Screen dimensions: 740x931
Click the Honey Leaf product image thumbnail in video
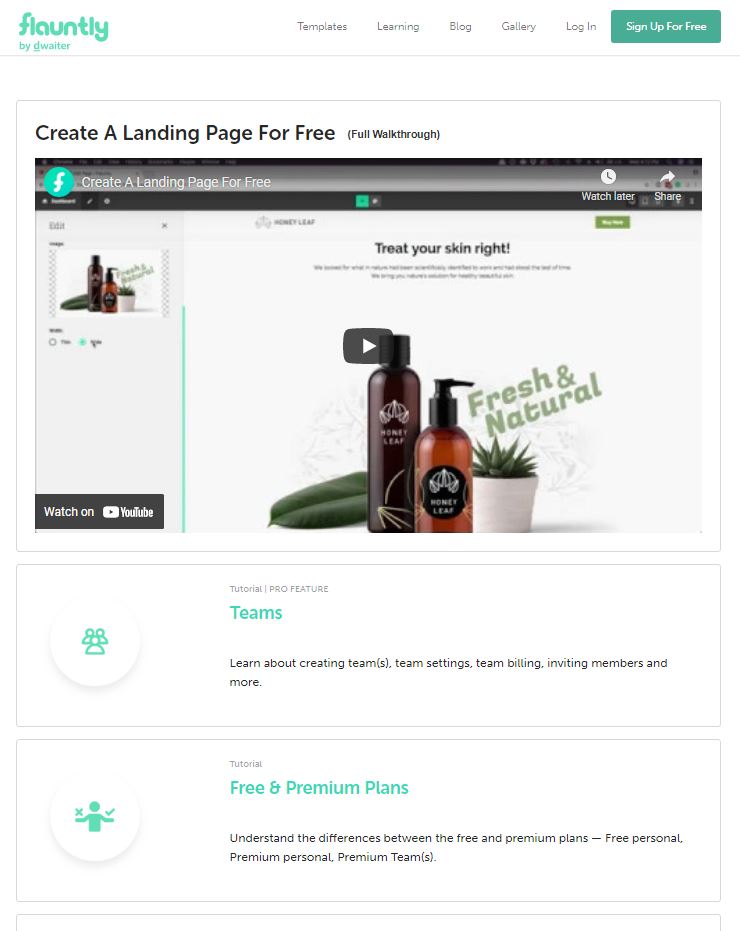pos(110,283)
